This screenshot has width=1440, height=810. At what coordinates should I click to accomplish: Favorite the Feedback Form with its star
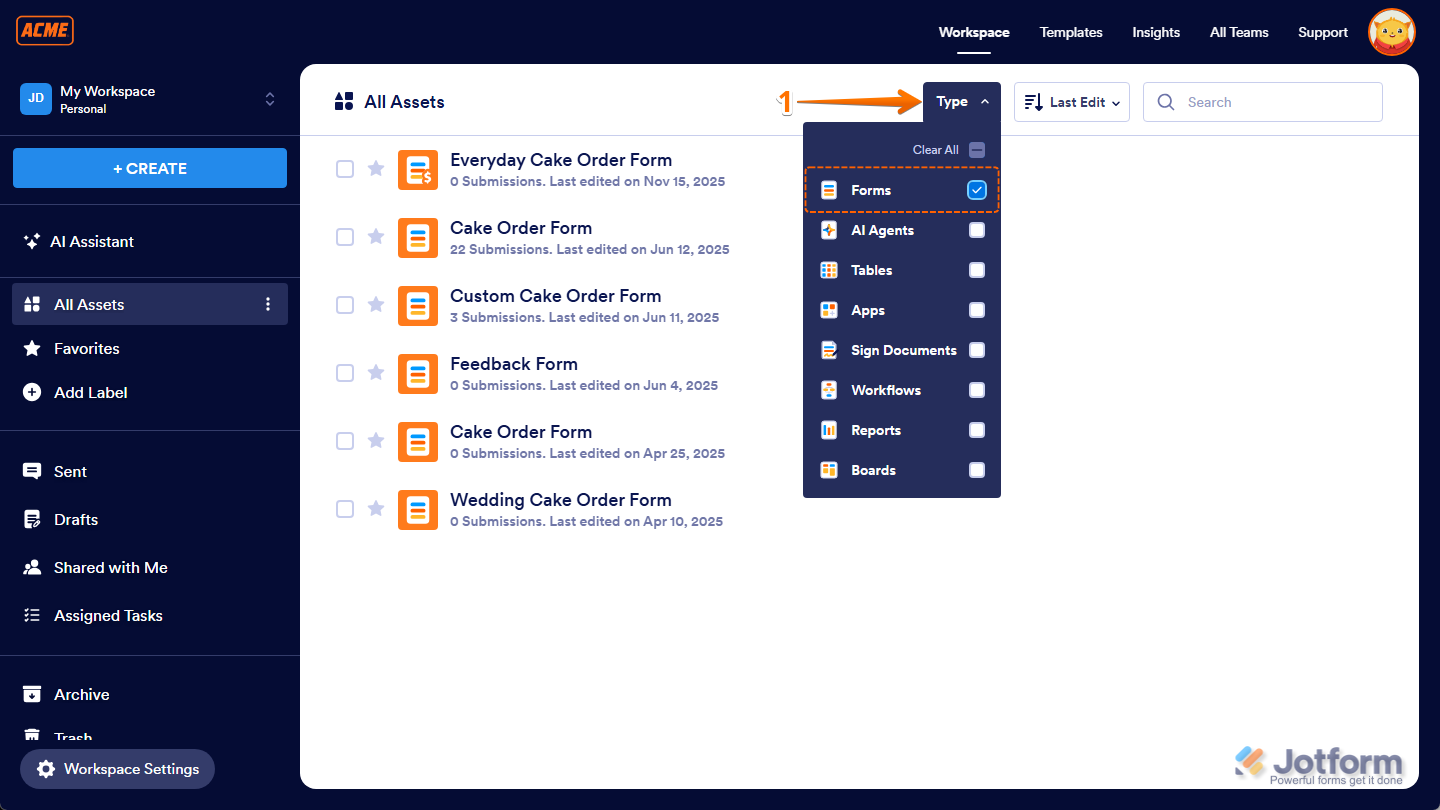[375, 372]
